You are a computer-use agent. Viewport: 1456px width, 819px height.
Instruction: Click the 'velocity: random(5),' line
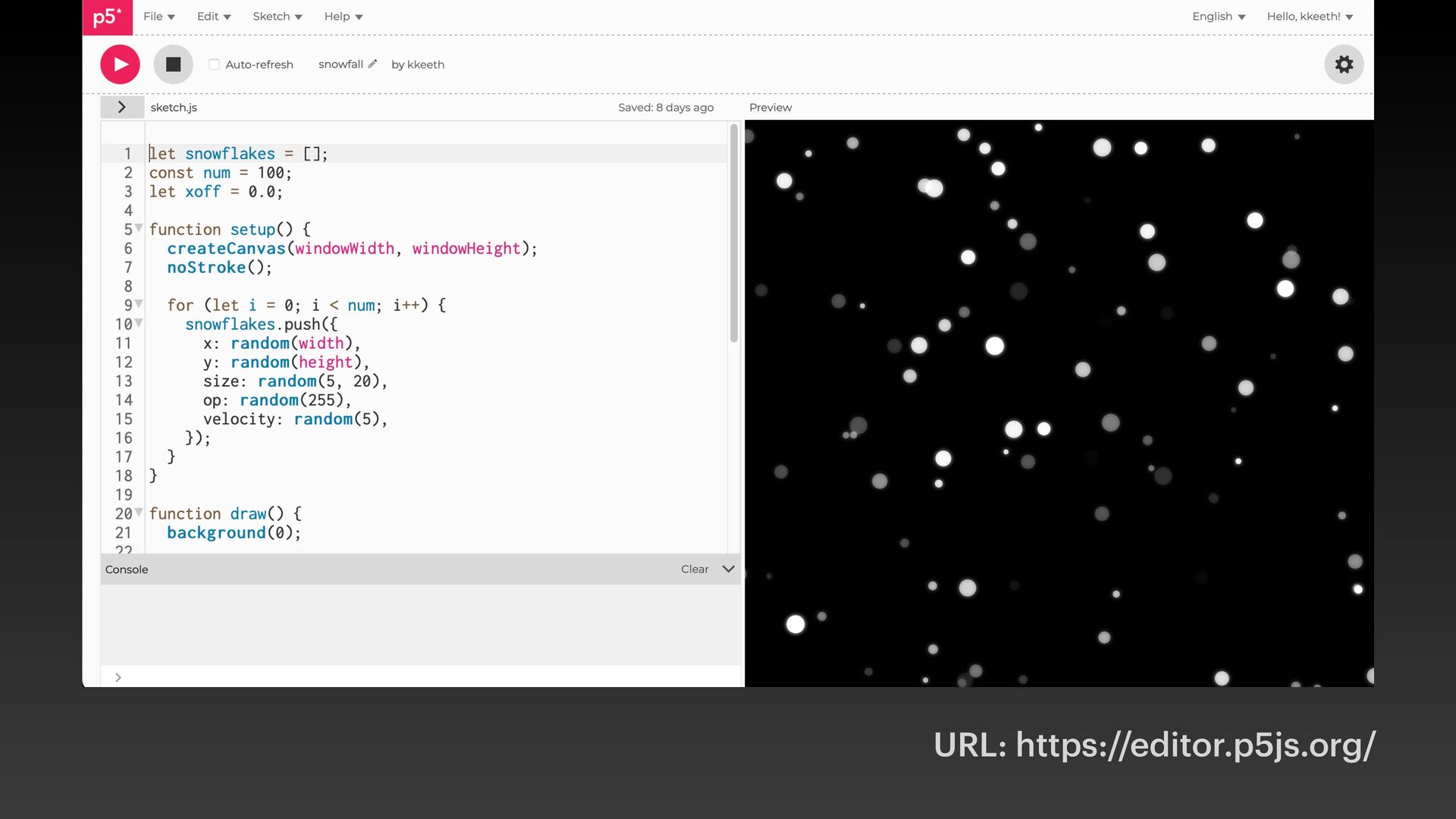pos(295,419)
